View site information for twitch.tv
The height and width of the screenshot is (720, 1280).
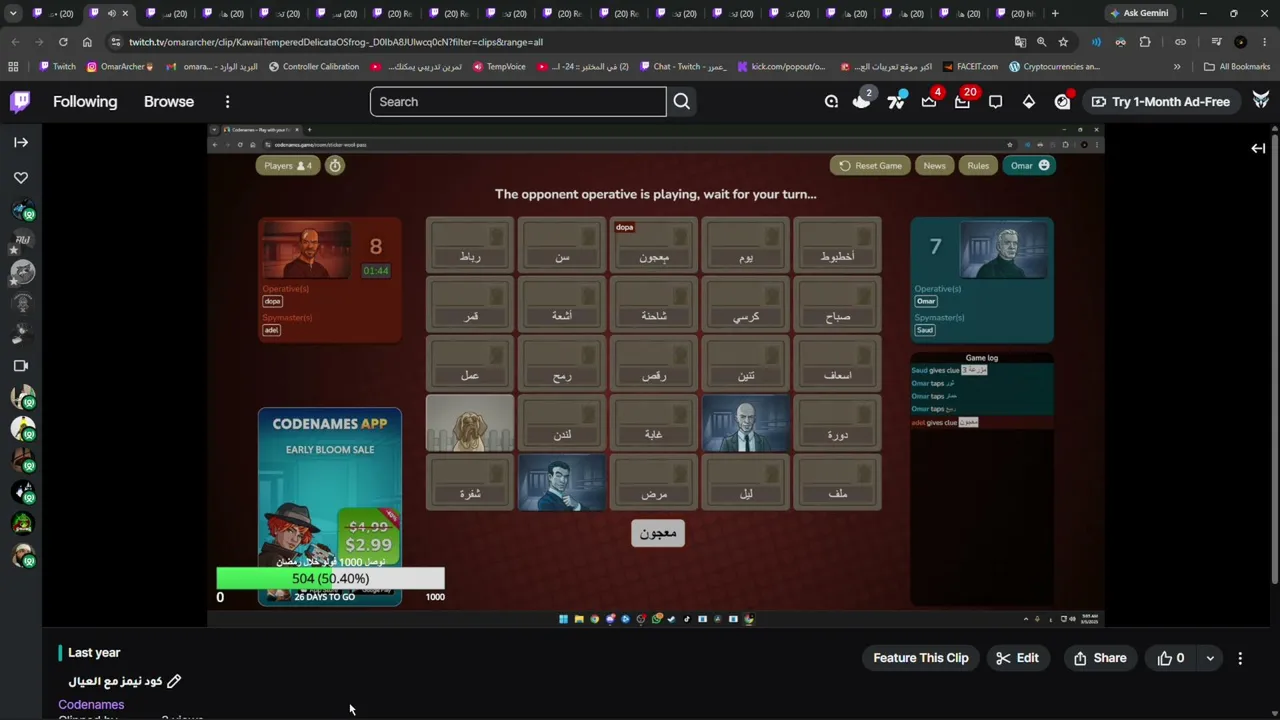click(115, 42)
